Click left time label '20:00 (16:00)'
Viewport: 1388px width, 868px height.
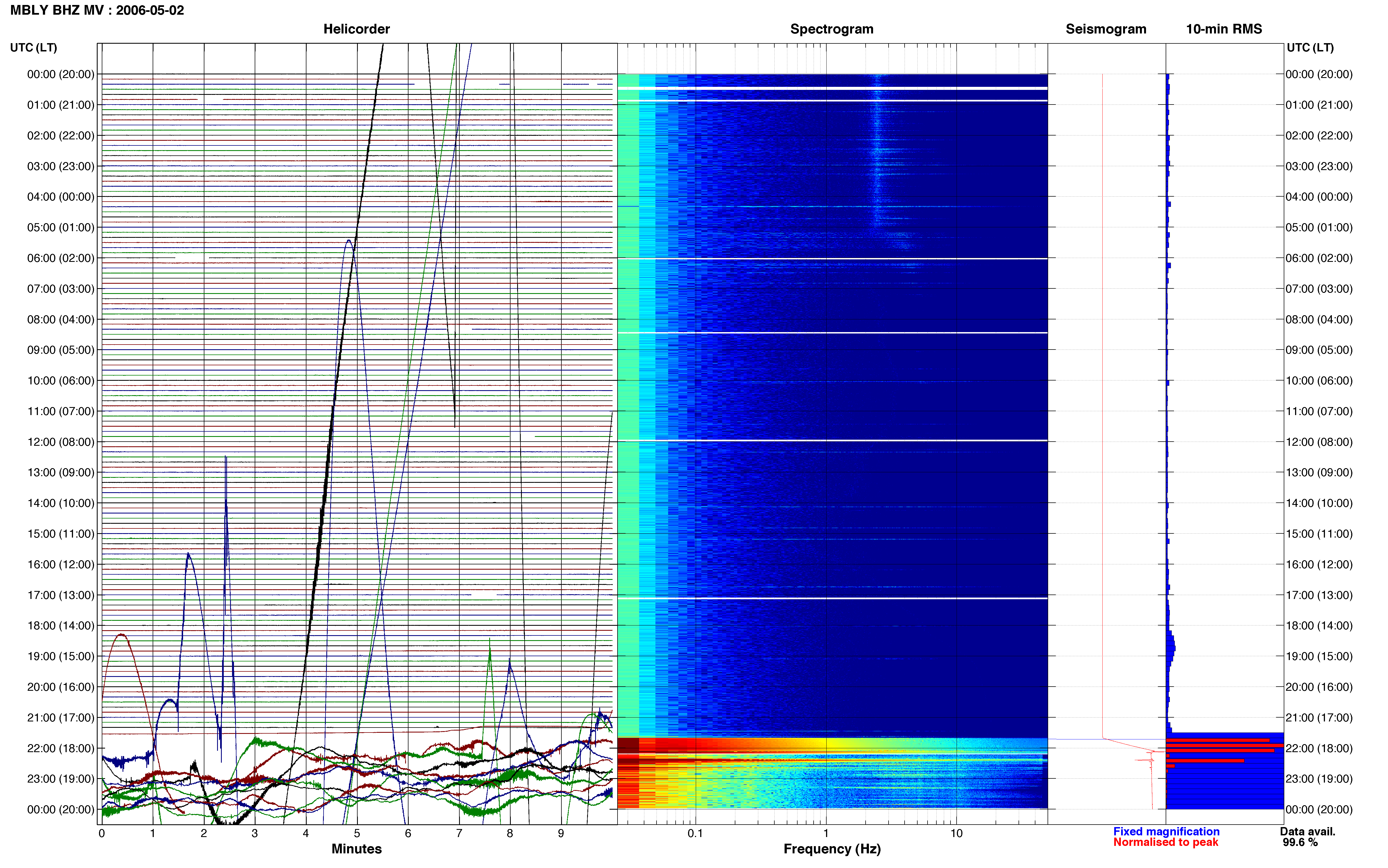point(61,687)
